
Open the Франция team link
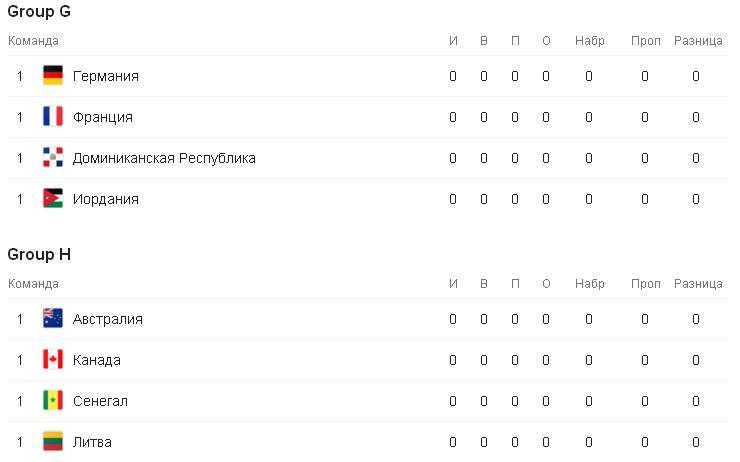(x=103, y=117)
